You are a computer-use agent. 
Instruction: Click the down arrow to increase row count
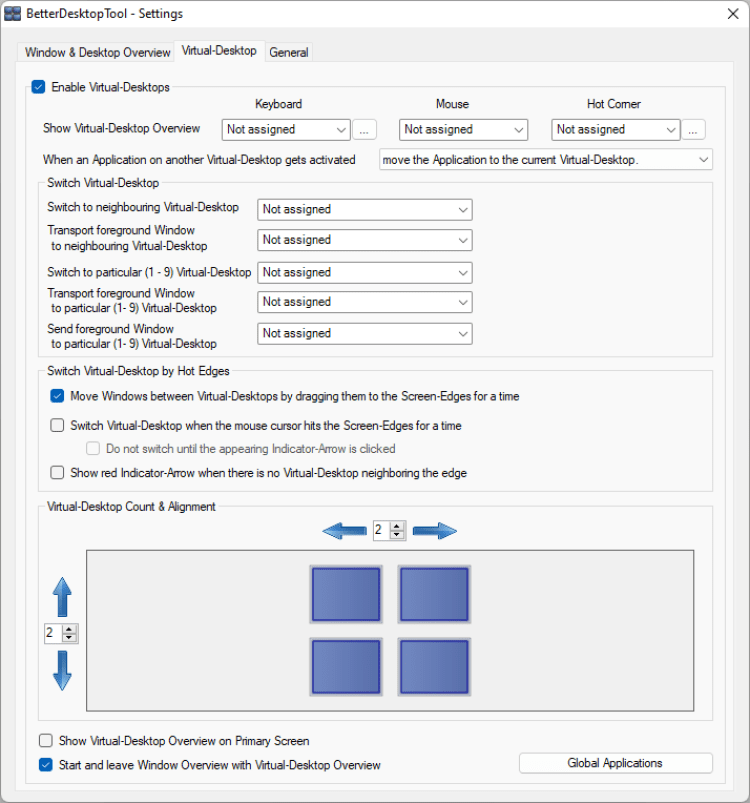[x=62, y=671]
